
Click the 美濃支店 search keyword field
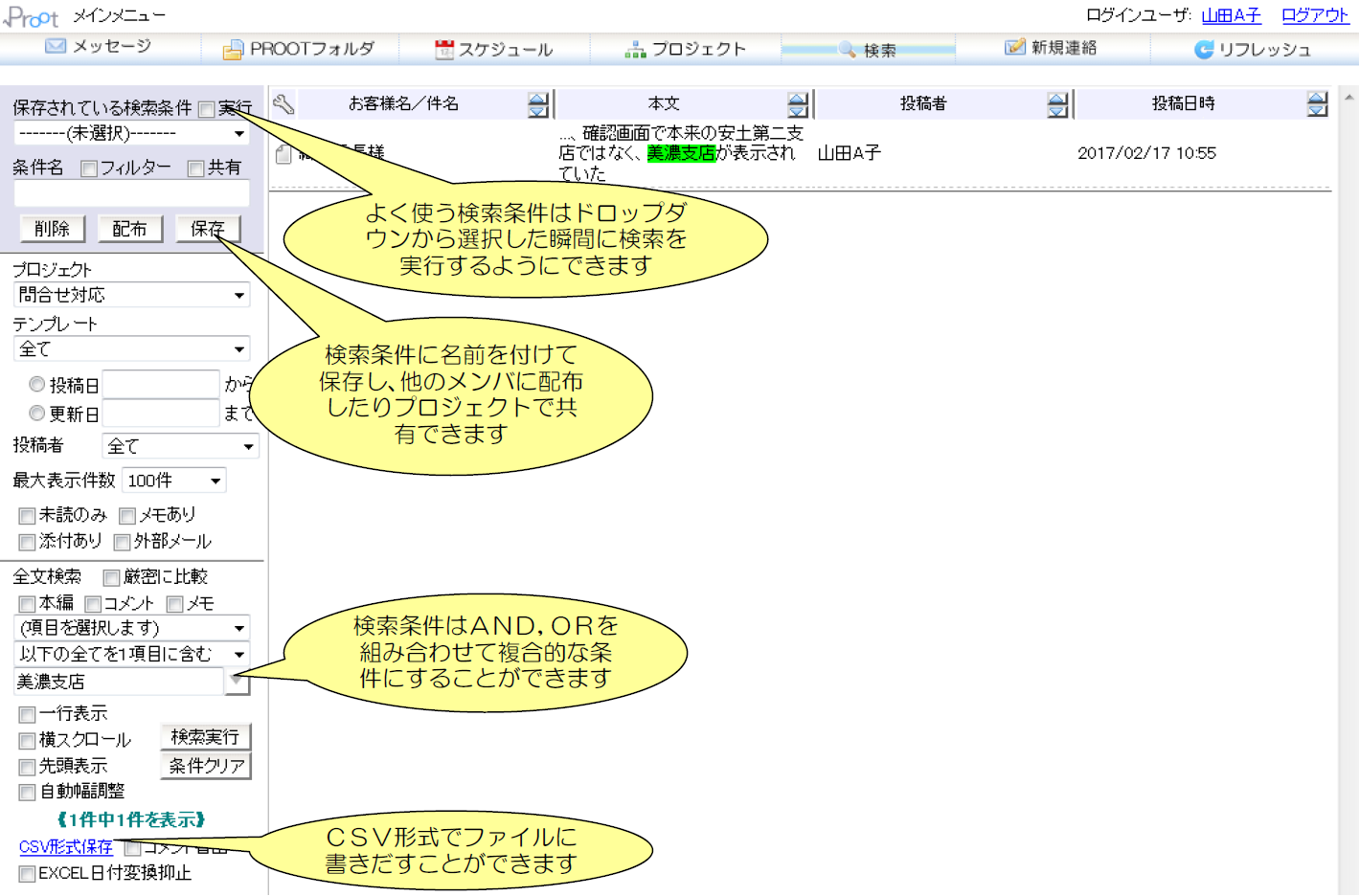(119, 682)
